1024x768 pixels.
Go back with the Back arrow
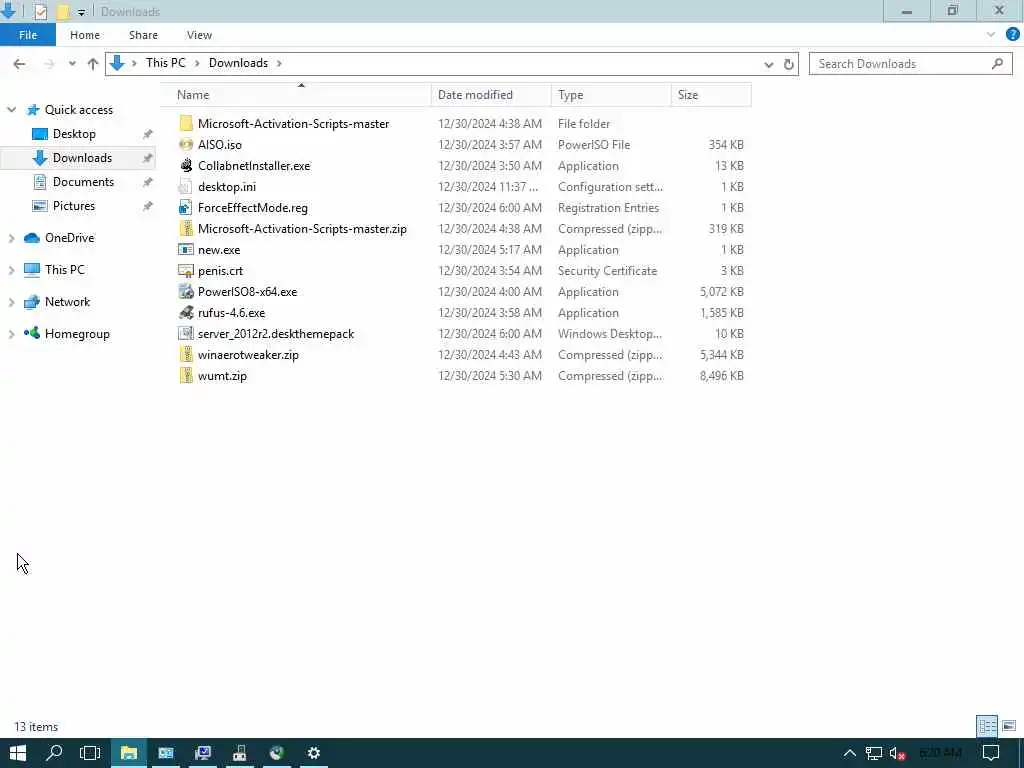tap(19, 63)
